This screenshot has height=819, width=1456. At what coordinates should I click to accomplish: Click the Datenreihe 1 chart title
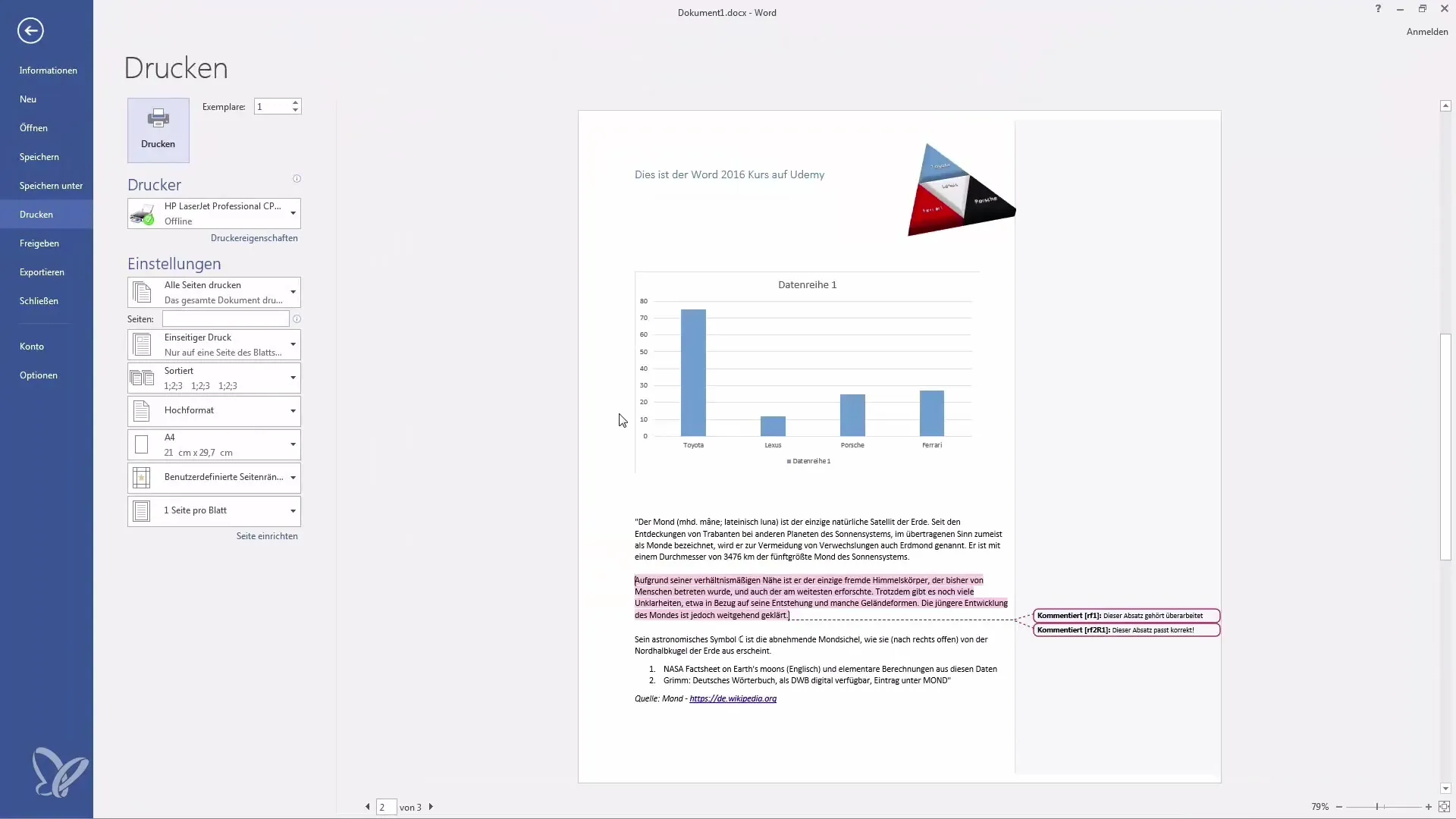pos(807,285)
